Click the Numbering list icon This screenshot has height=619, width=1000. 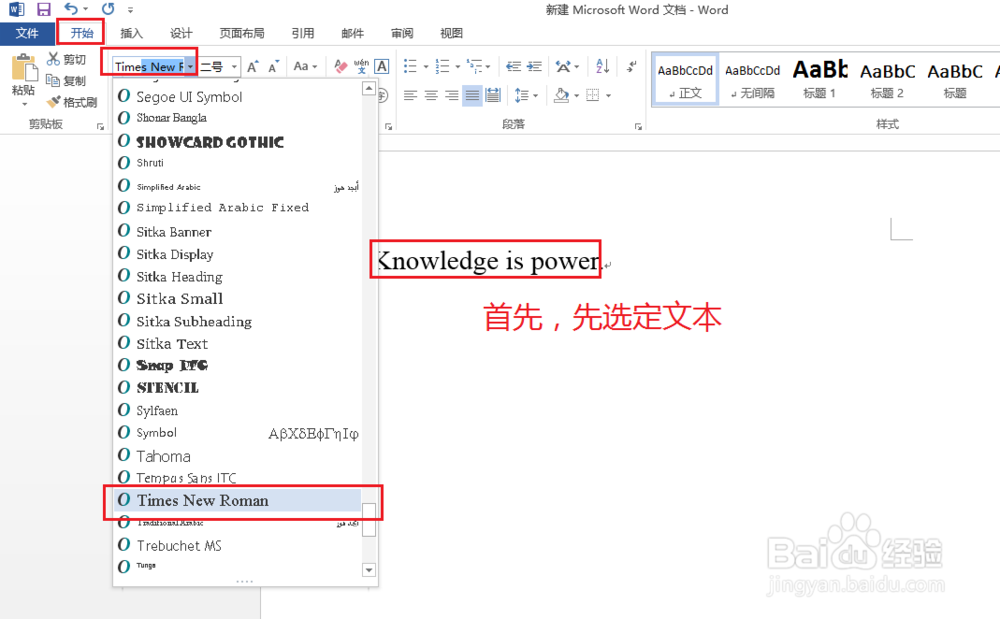pos(442,66)
